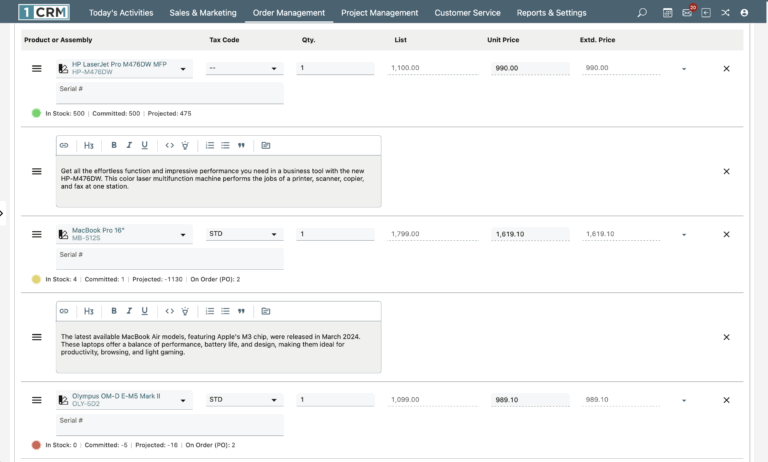Click drag handle of HP description comment
Viewport: 768px width, 462px height.
(37, 171)
